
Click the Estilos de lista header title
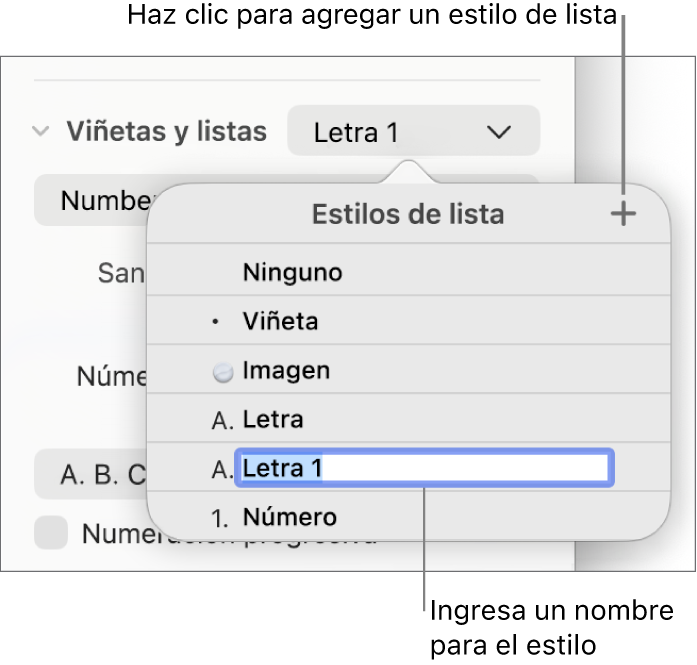[408, 214]
